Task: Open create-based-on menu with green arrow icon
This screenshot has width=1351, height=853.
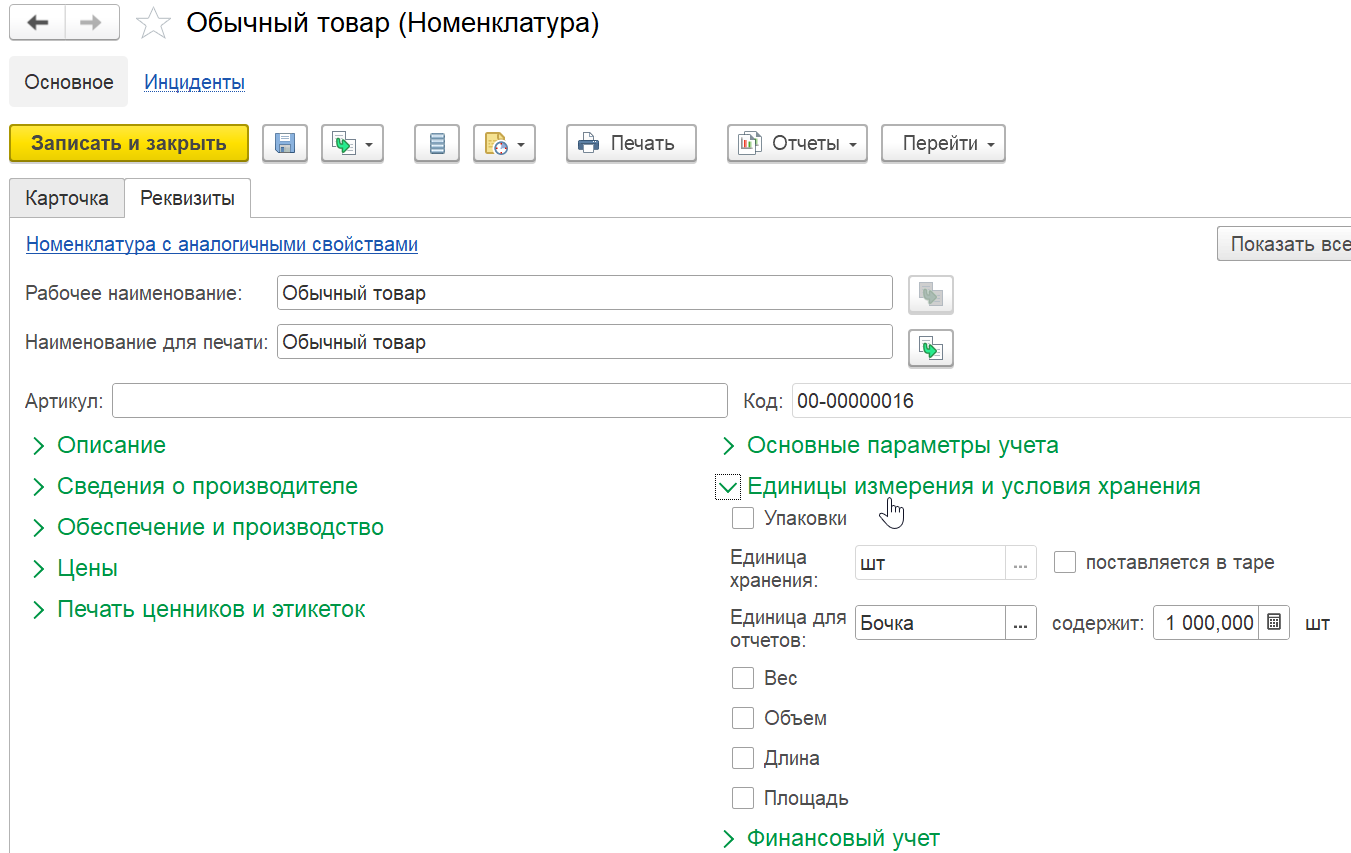Action: pos(352,143)
